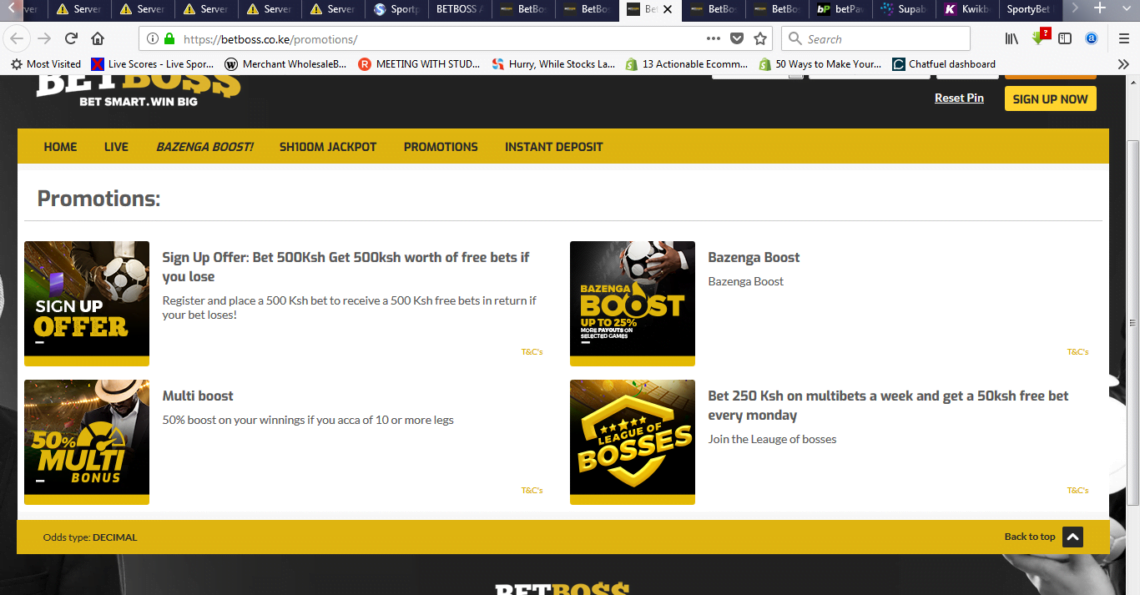The height and width of the screenshot is (595, 1140).
Task: Open the SH100M JACKPOT menu item
Action: coord(328,147)
